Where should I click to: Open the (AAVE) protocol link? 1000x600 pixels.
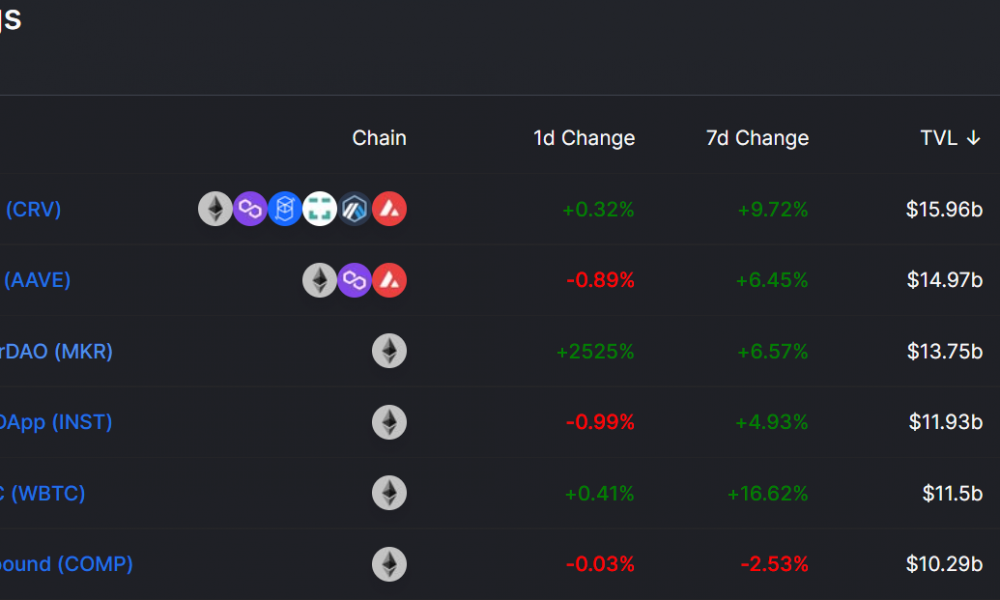pos(36,280)
